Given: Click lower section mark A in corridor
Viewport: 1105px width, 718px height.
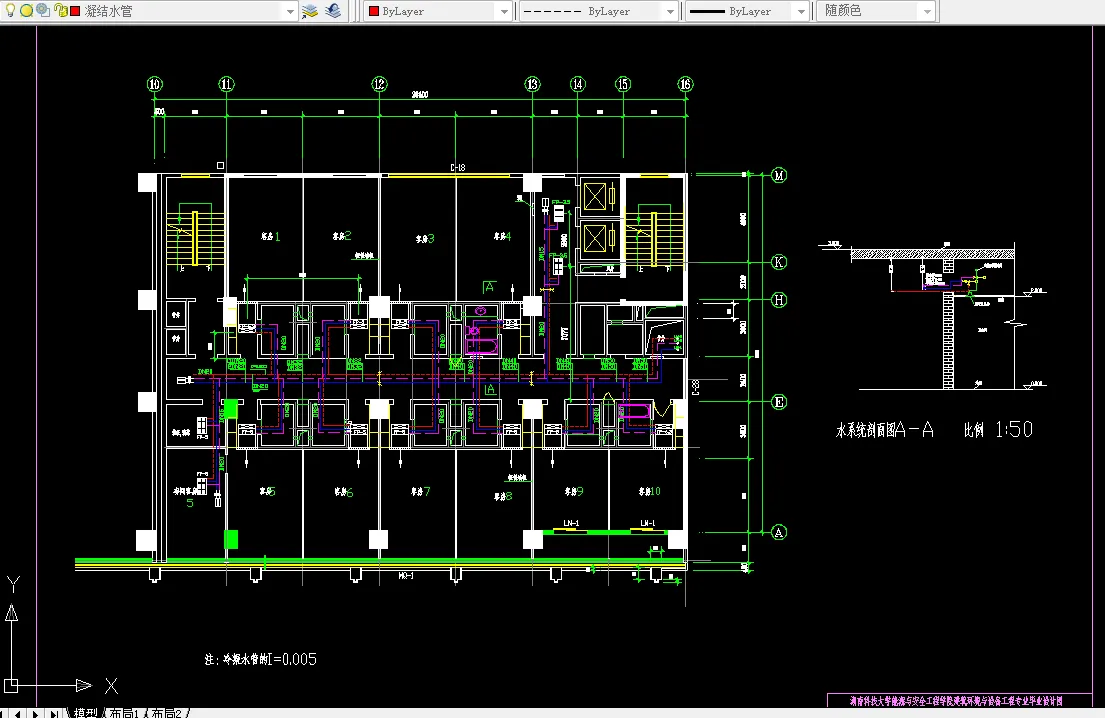Looking at the screenshot, I should (x=490, y=390).
